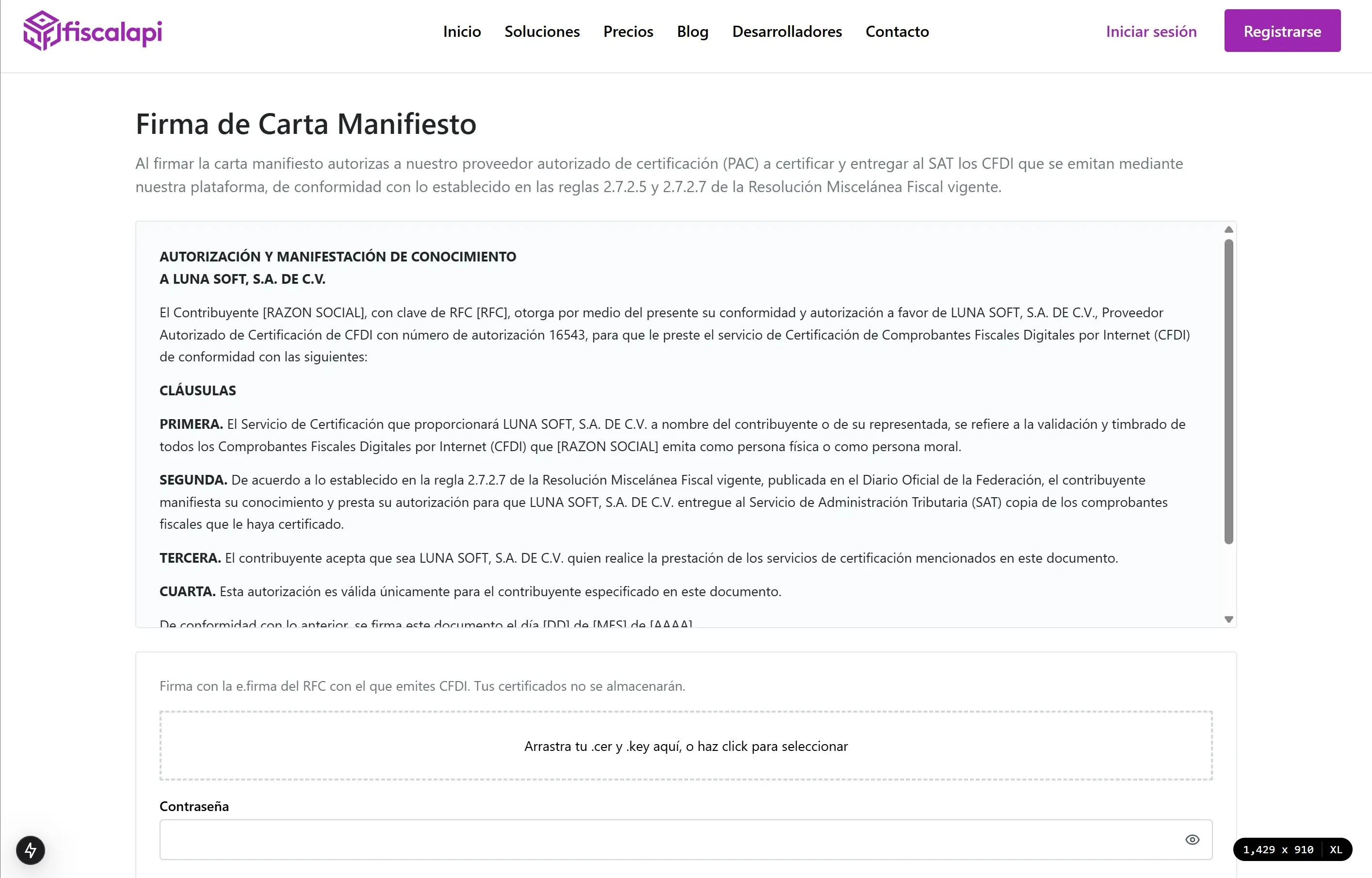Click the XL breakpoint indicator
Image resolution: width=1372 pixels, height=878 pixels.
point(1336,849)
